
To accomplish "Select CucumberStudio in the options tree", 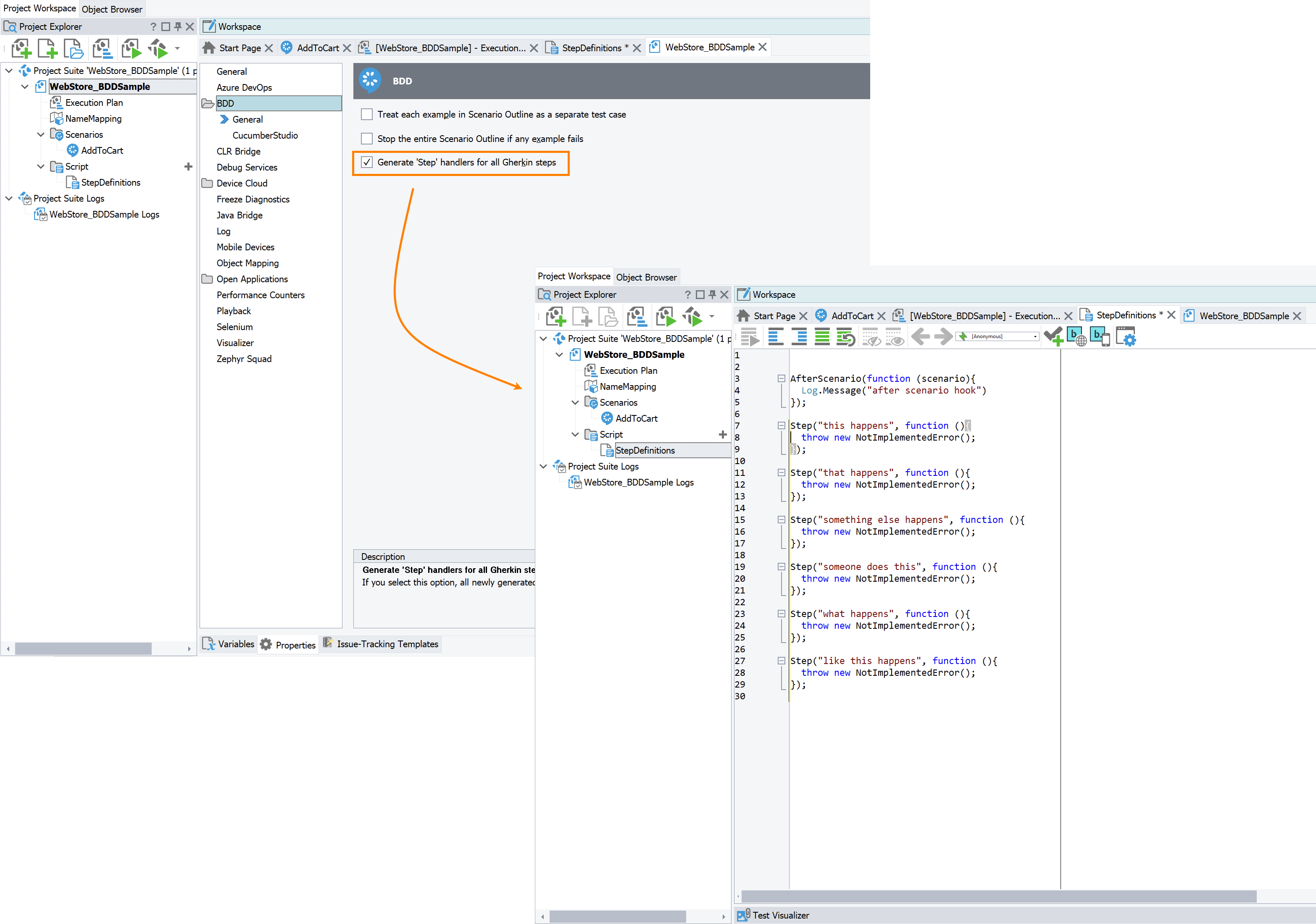I will tap(265, 135).
